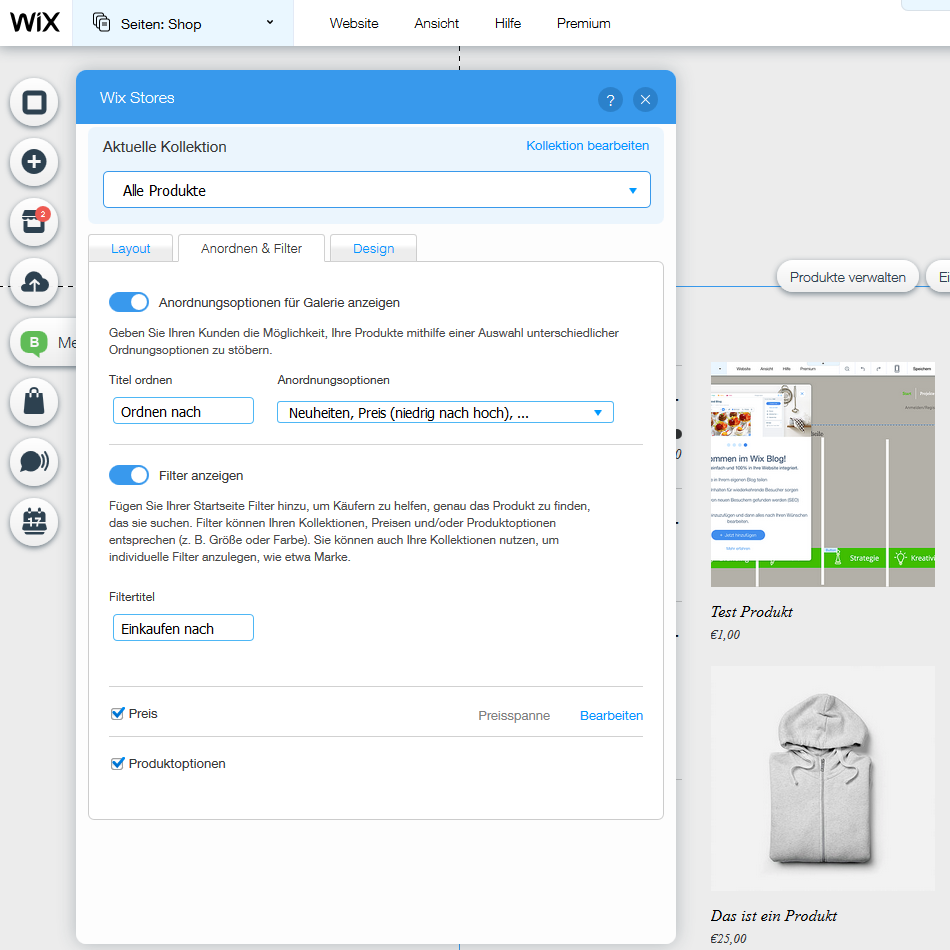Open the Background panel icon in sidebar

(x=34, y=102)
